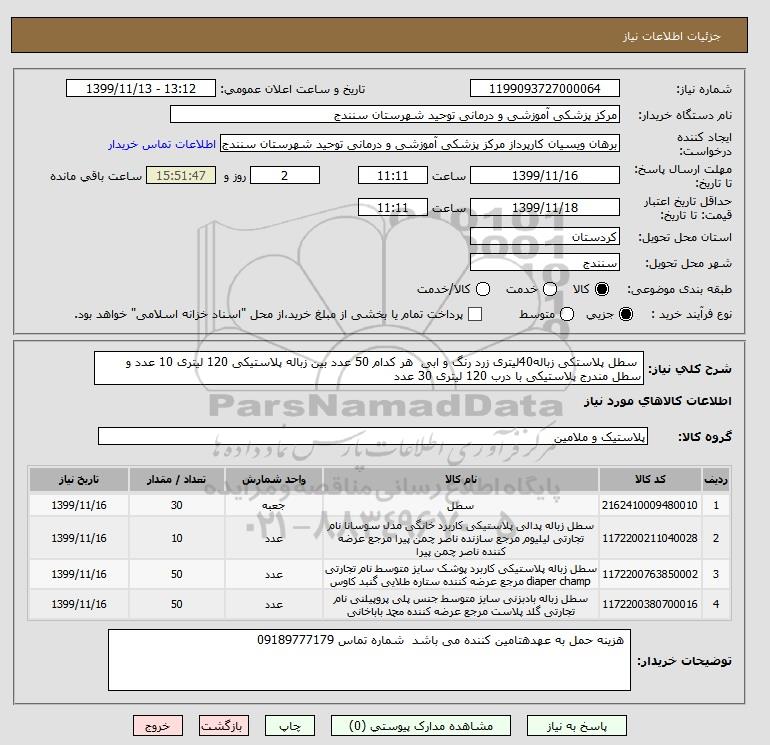Click the quantity 10 cell in row 2
Viewport: 770px width, 745px height.
[x=177, y=538]
